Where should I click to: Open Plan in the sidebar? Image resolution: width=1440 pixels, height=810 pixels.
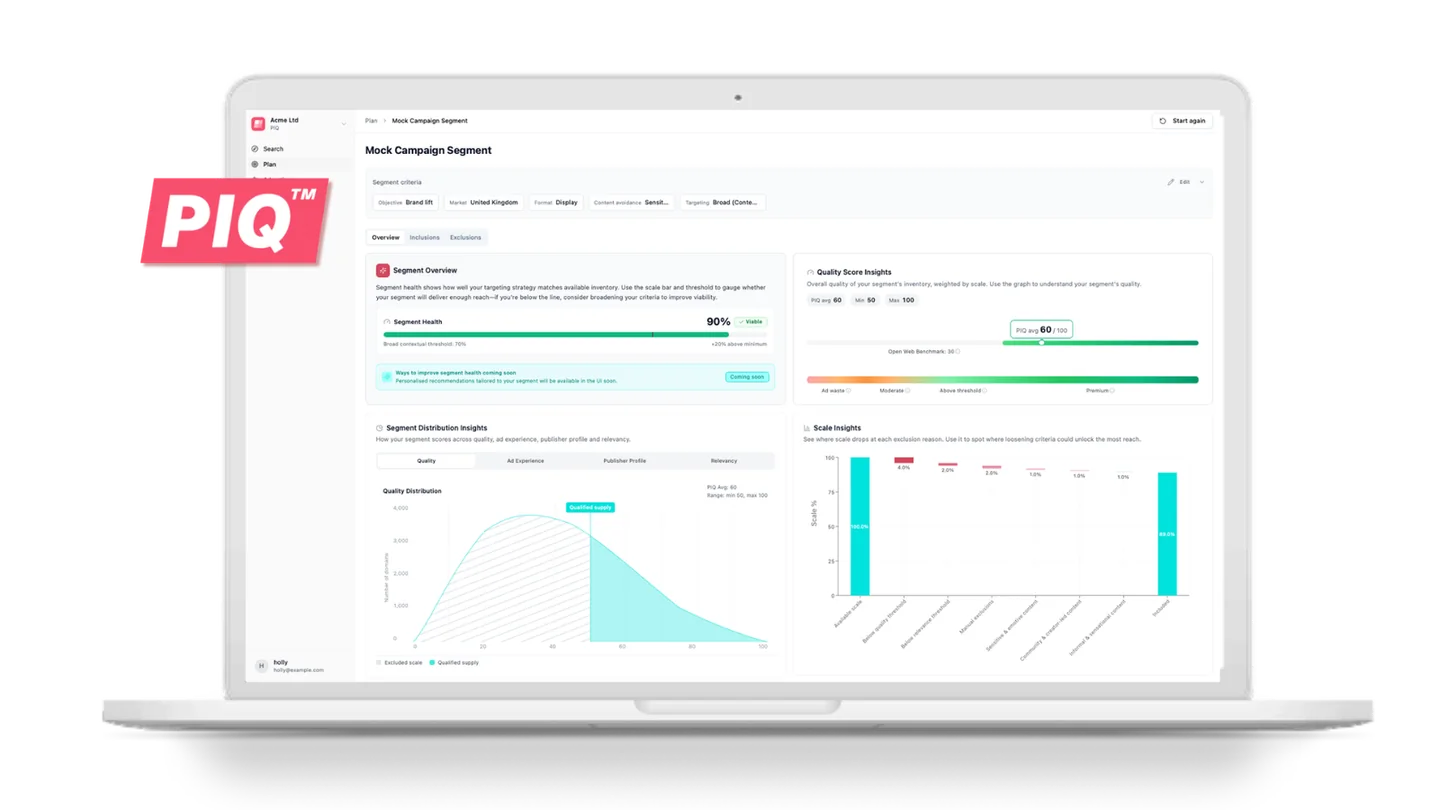[299, 164]
